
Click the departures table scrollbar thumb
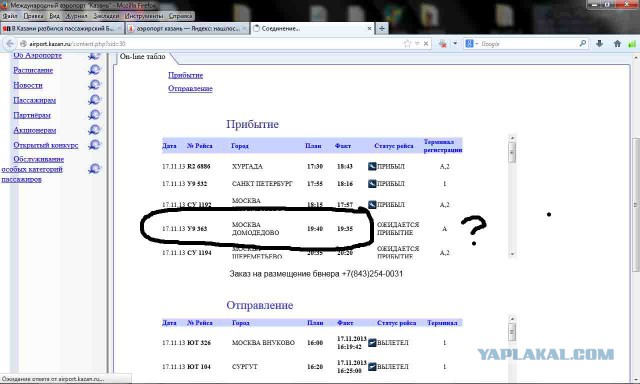pos(512,332)
